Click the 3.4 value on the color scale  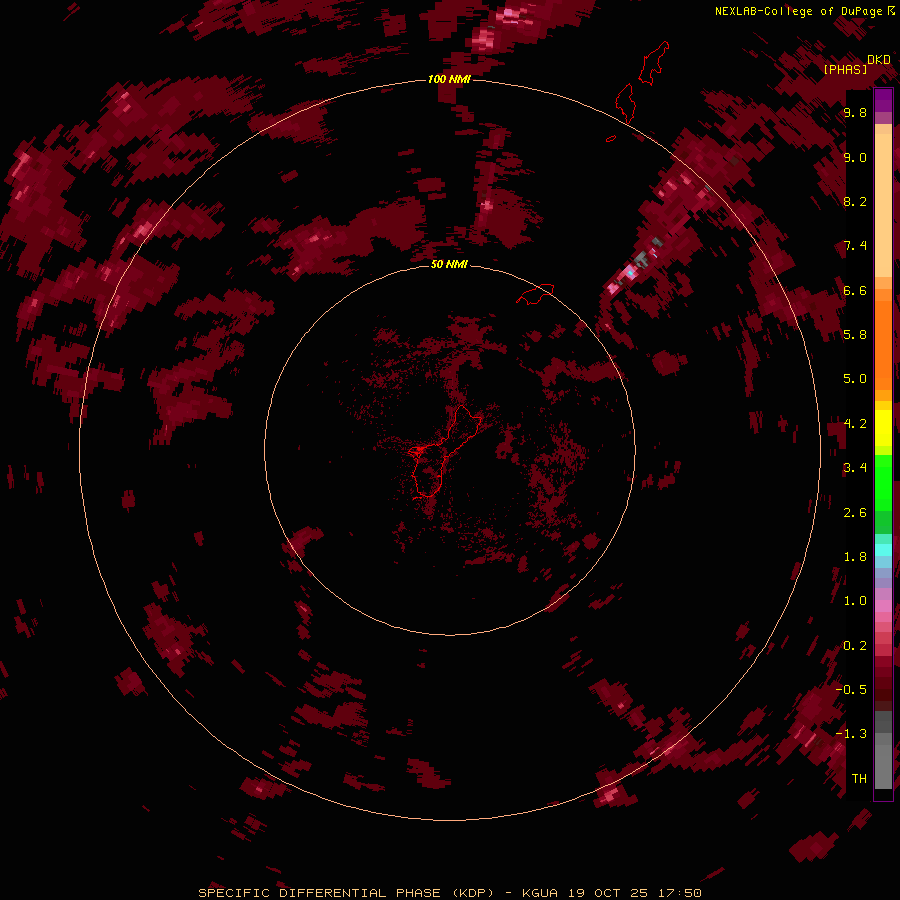coord(855,467)
